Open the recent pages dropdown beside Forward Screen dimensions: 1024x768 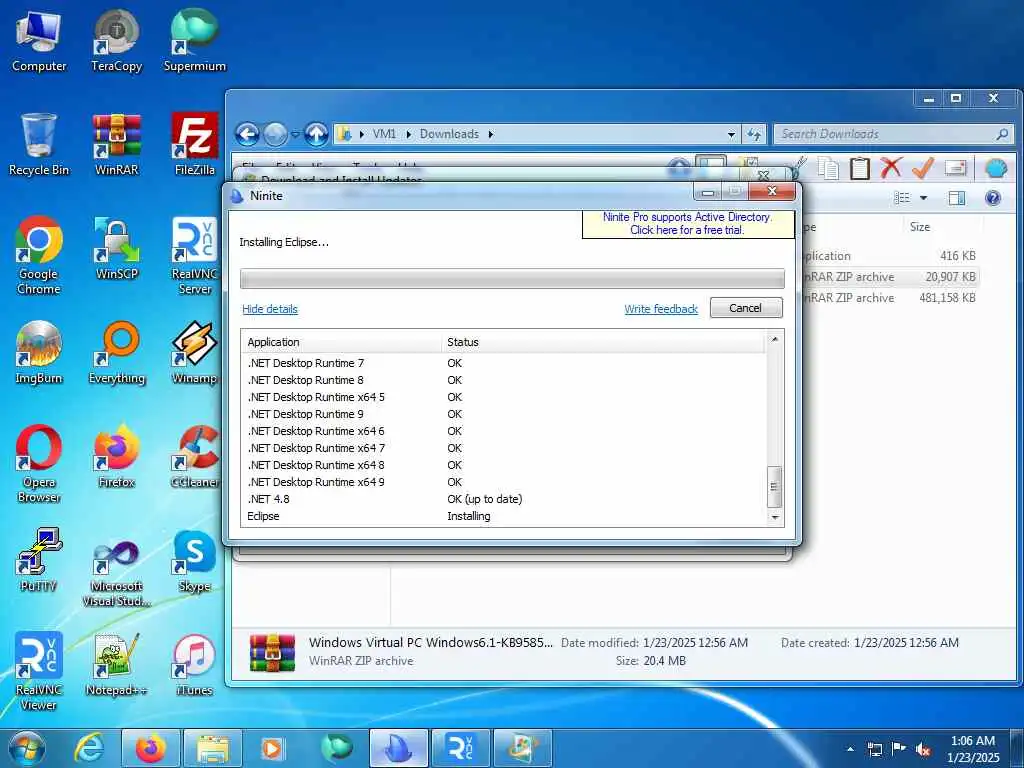pos(295,135)
